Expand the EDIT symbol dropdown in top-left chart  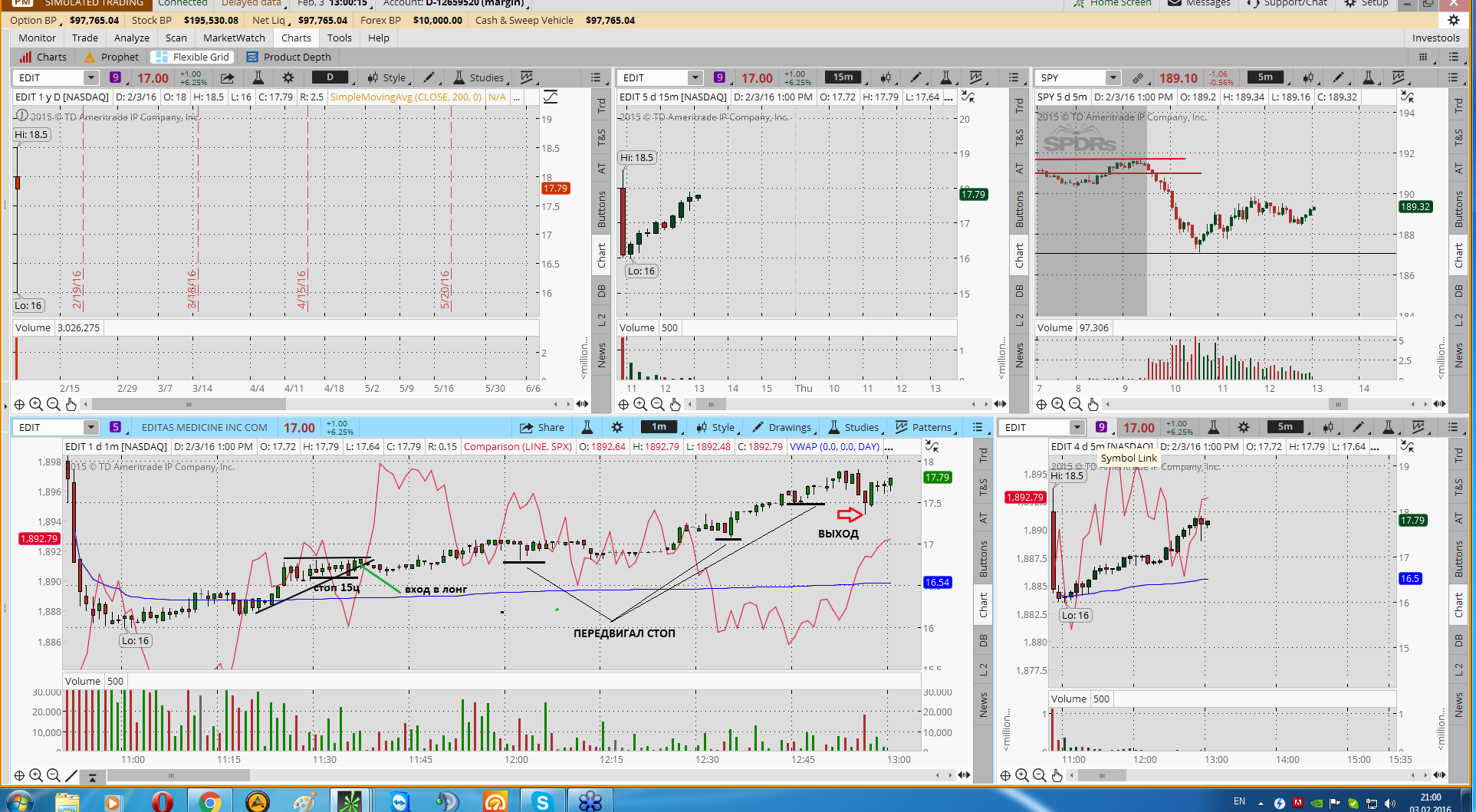91,77
